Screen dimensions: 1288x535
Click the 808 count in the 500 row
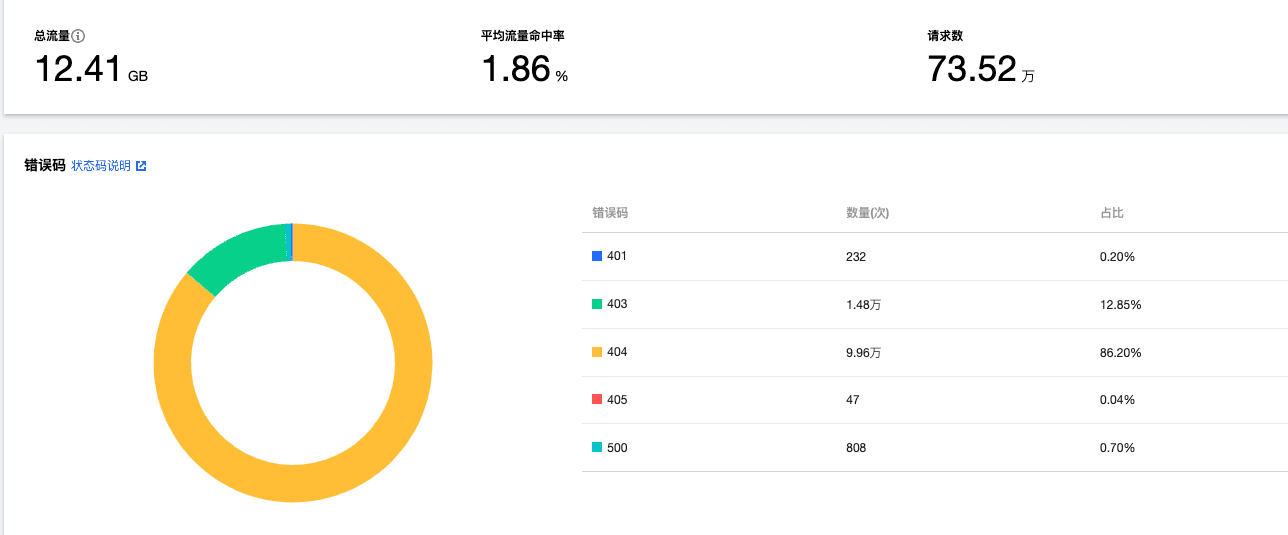(856, 448)
